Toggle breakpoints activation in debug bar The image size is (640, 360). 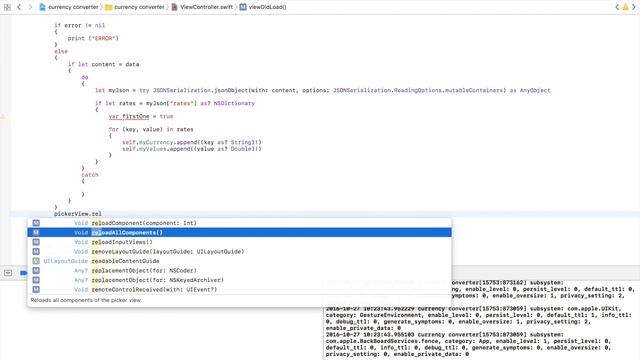(23, 273)
